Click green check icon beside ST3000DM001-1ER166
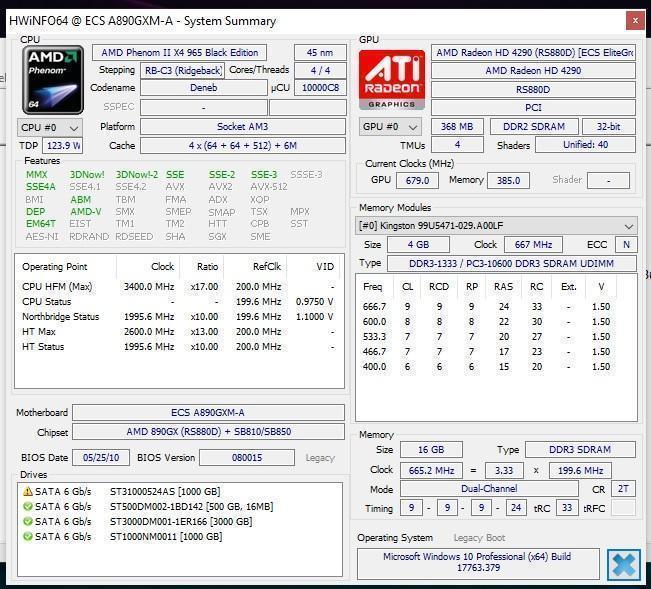The width and height of the screenshot is (651, 589). point(28,521)
